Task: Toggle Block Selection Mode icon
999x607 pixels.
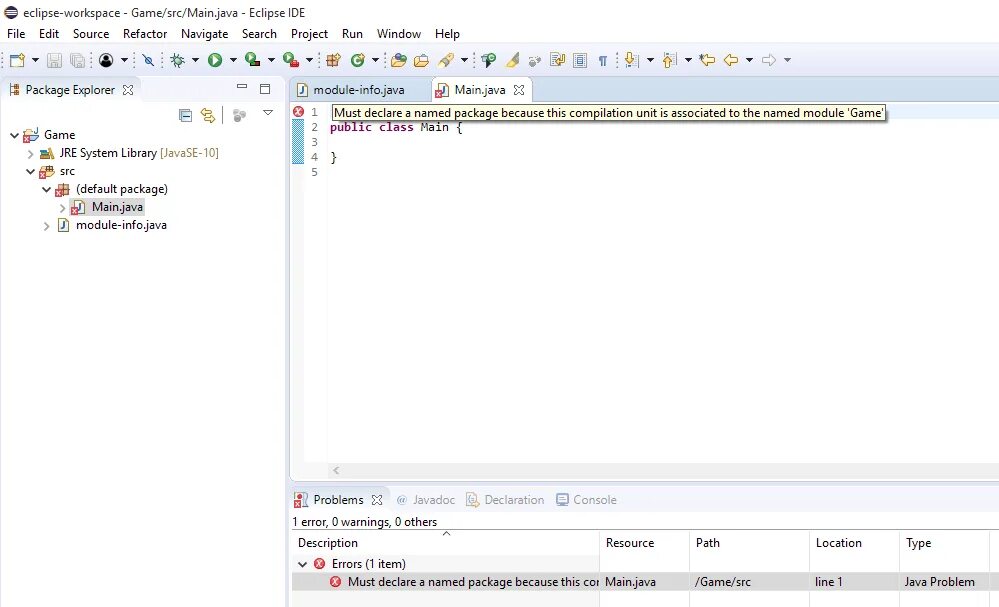Action: click(x=580, y=60)
